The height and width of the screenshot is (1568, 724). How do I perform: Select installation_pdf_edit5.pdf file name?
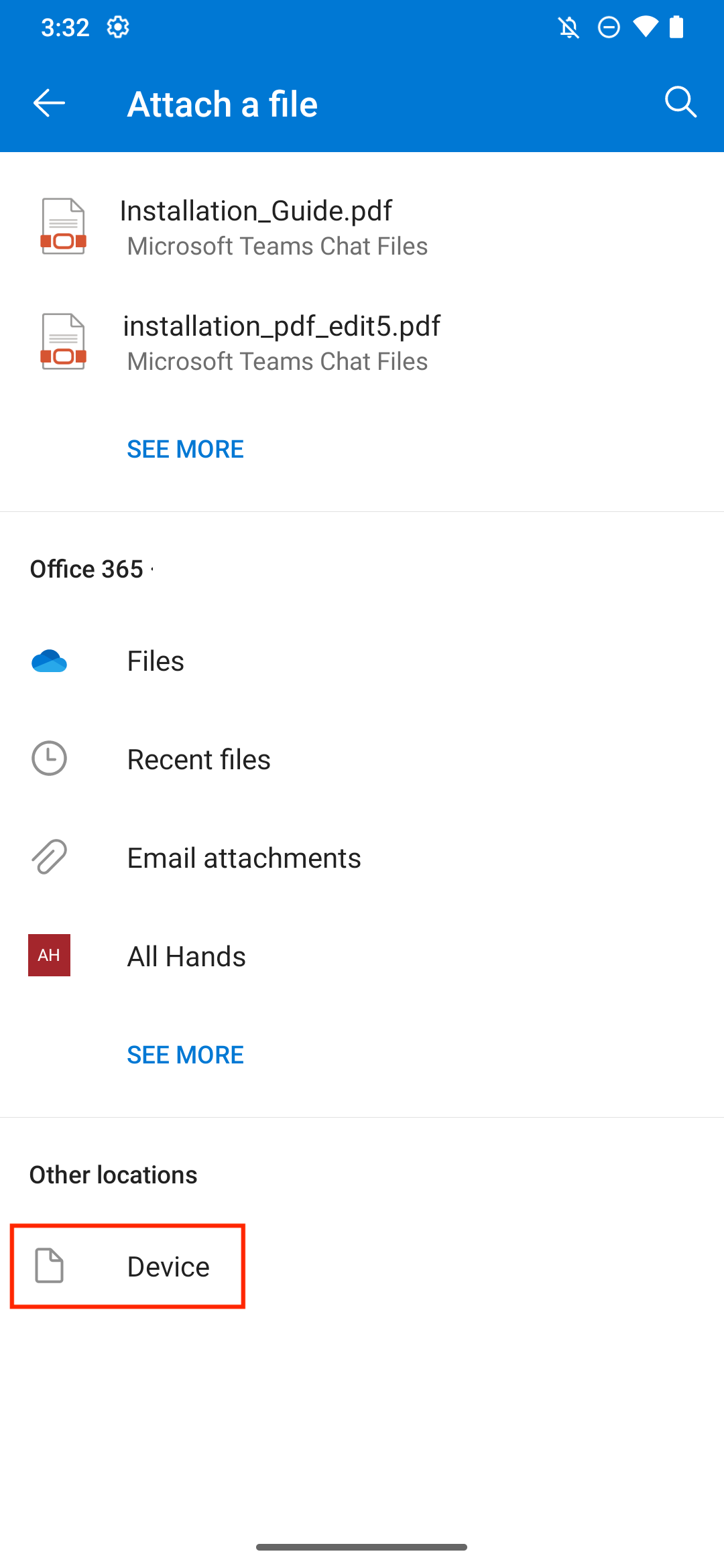click(x=282, y=326)
